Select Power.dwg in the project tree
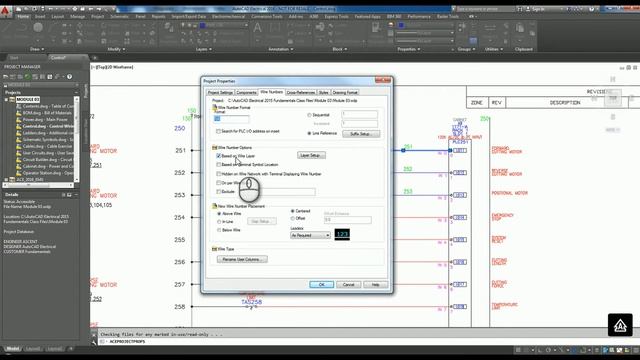Screen dimensions: 640x360 (x=45, y=120)
